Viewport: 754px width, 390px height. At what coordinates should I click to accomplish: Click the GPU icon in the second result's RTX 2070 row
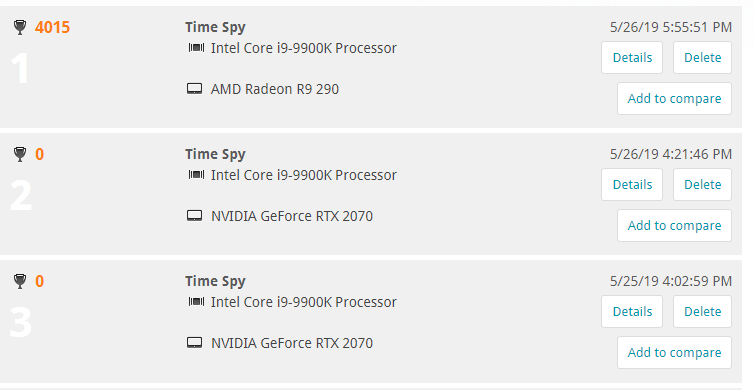194,215
